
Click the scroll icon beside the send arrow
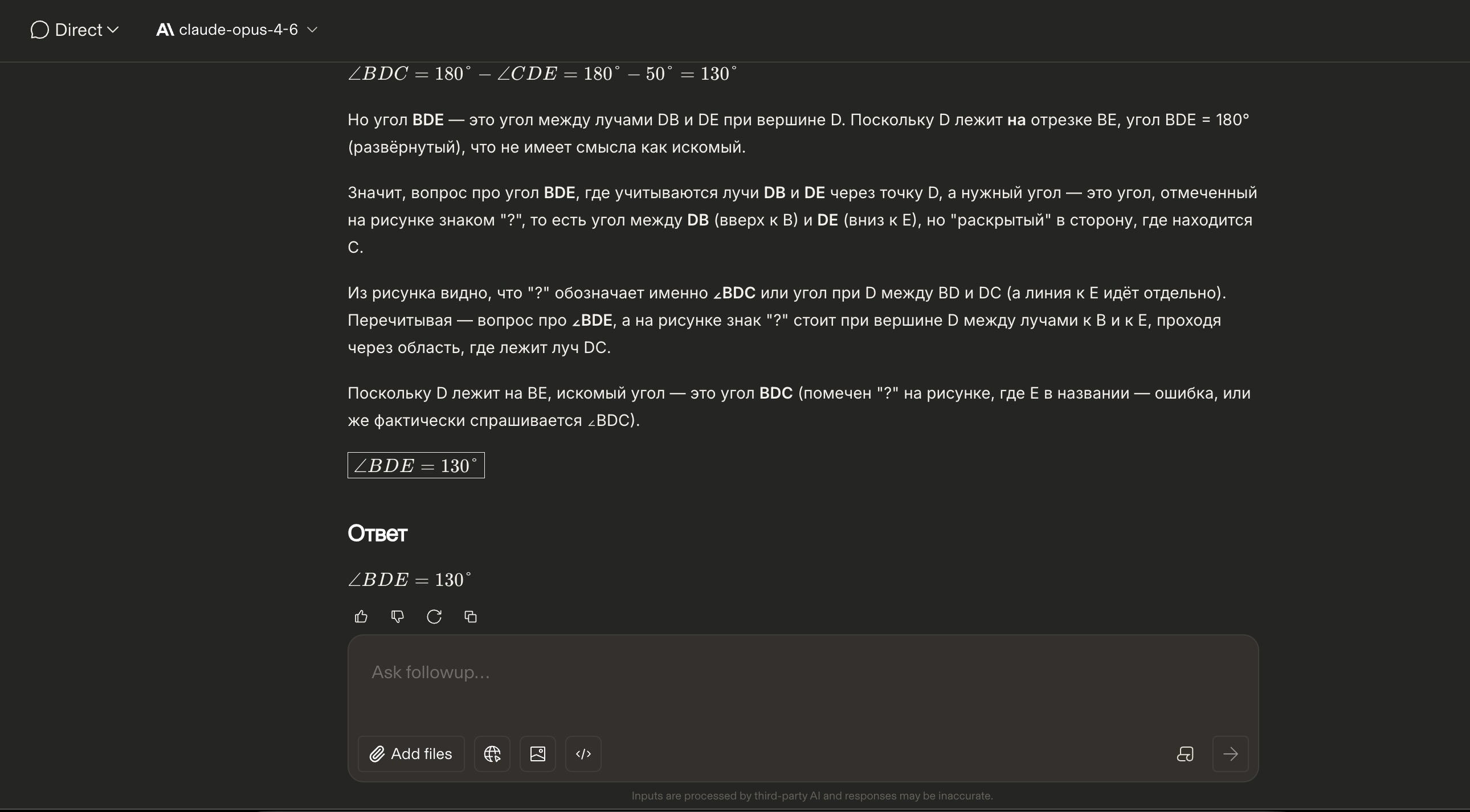pyautogui.click(x=1185, y=754)
